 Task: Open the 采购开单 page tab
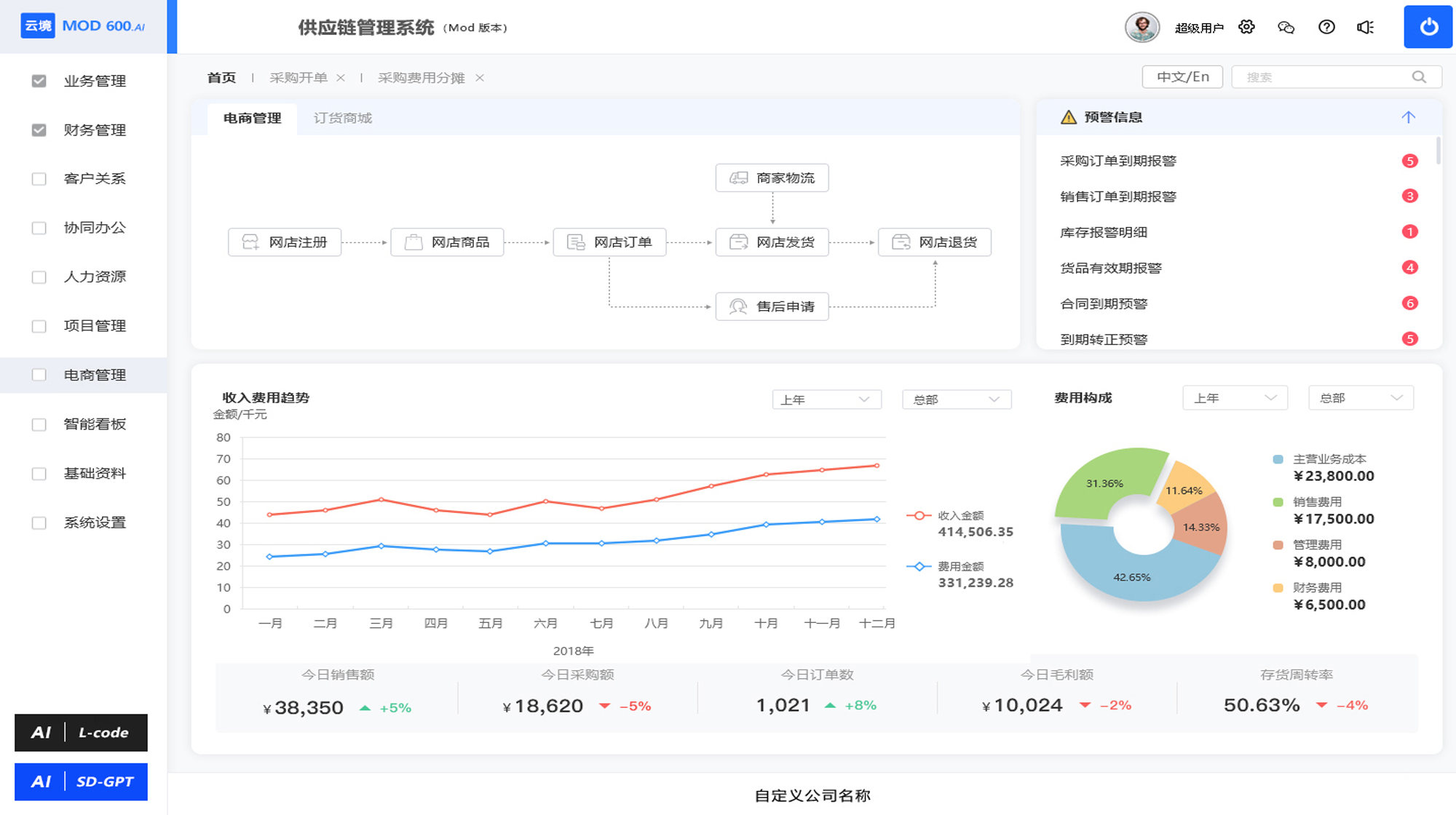pos(298,78)
